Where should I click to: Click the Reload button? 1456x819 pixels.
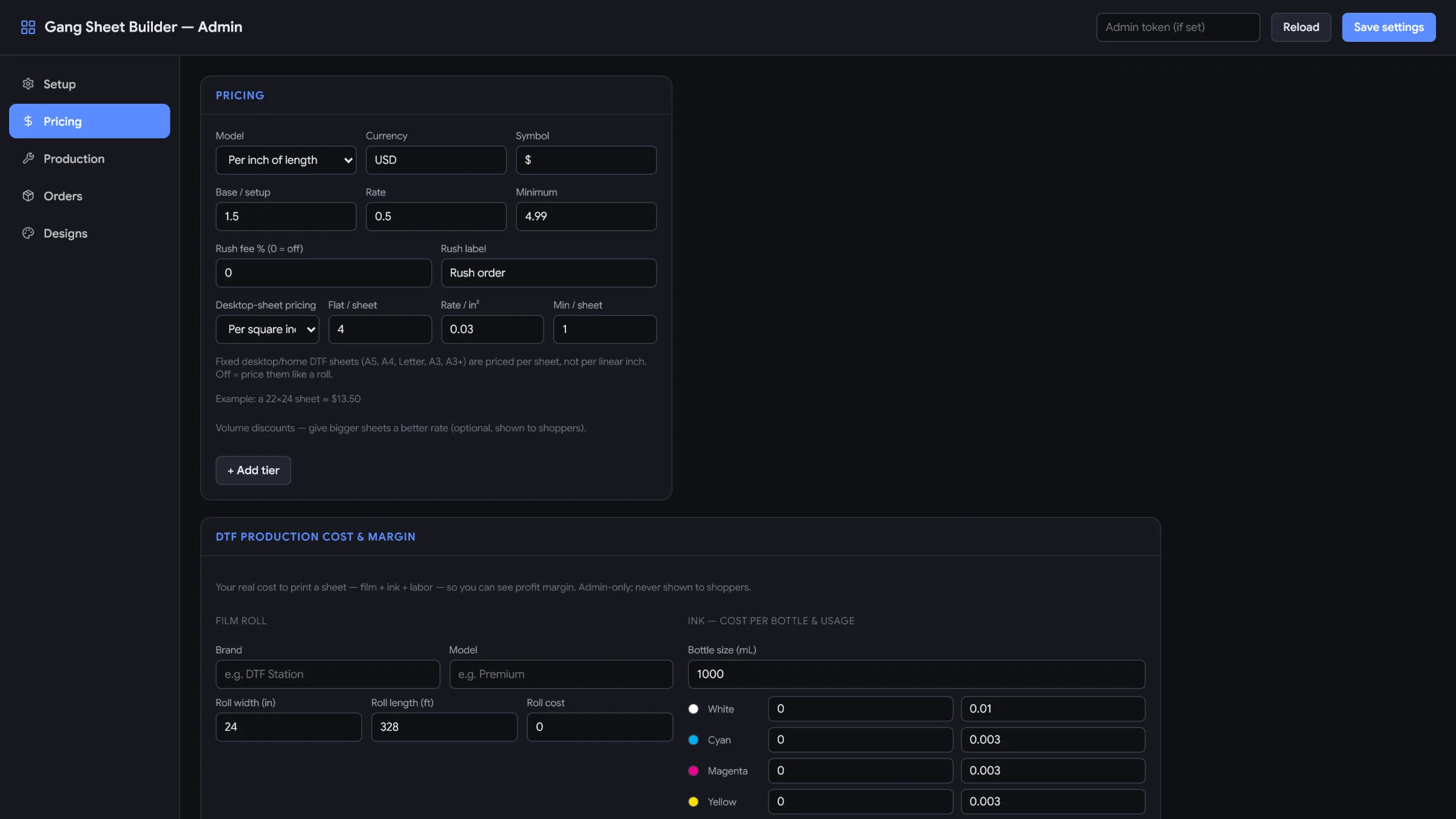tap(1301, 27)
